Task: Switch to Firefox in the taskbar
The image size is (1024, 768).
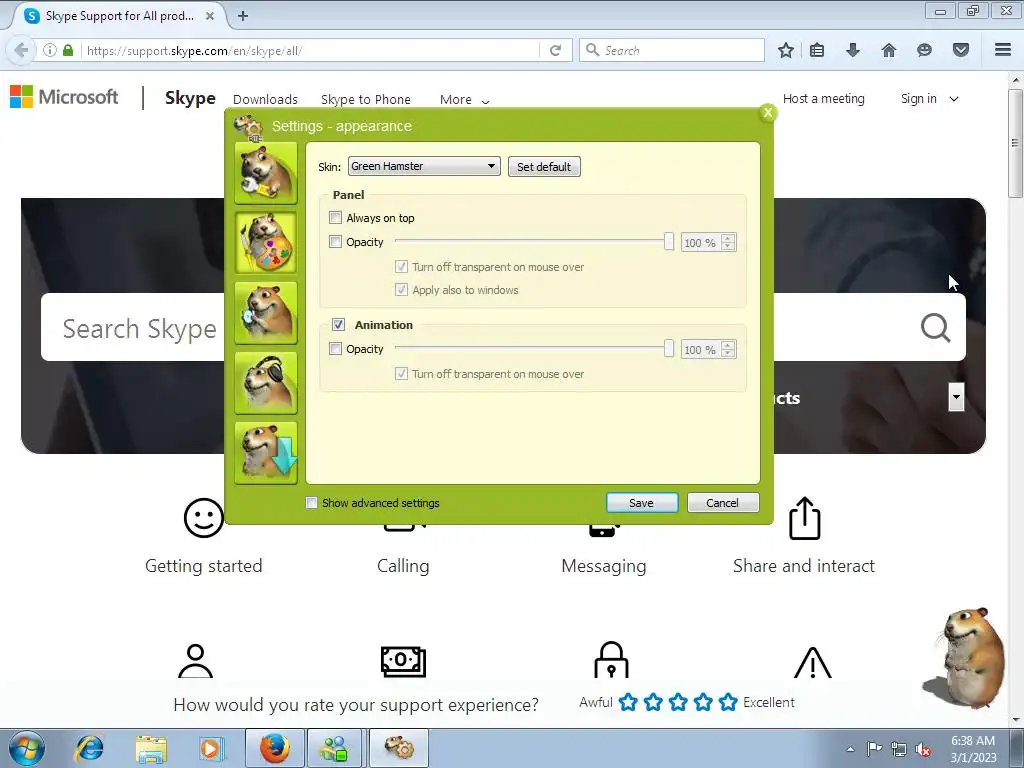Action: pos(274,748)
